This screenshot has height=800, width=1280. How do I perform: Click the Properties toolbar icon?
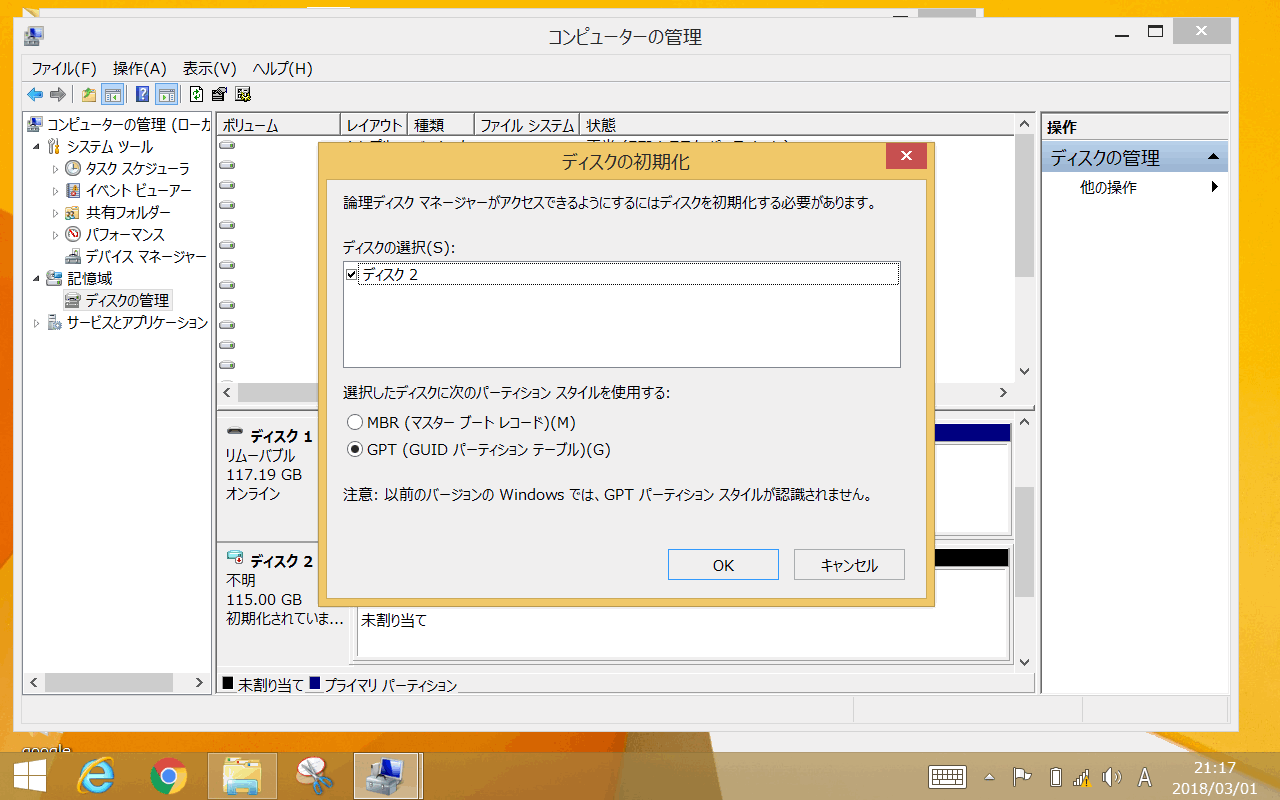click(x=219, y=95)
